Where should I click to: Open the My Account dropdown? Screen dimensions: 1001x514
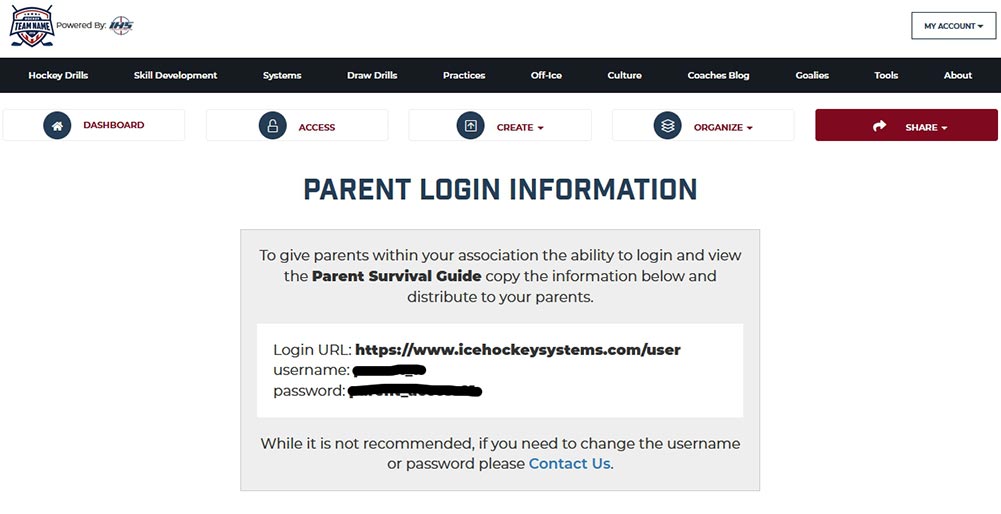pyautogui.click(x=953, y=26)
